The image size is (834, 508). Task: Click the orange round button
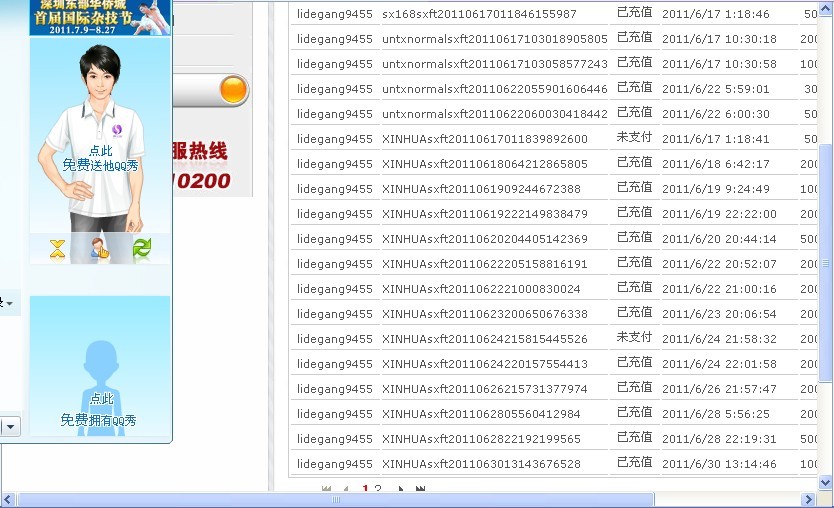(233, 90)
